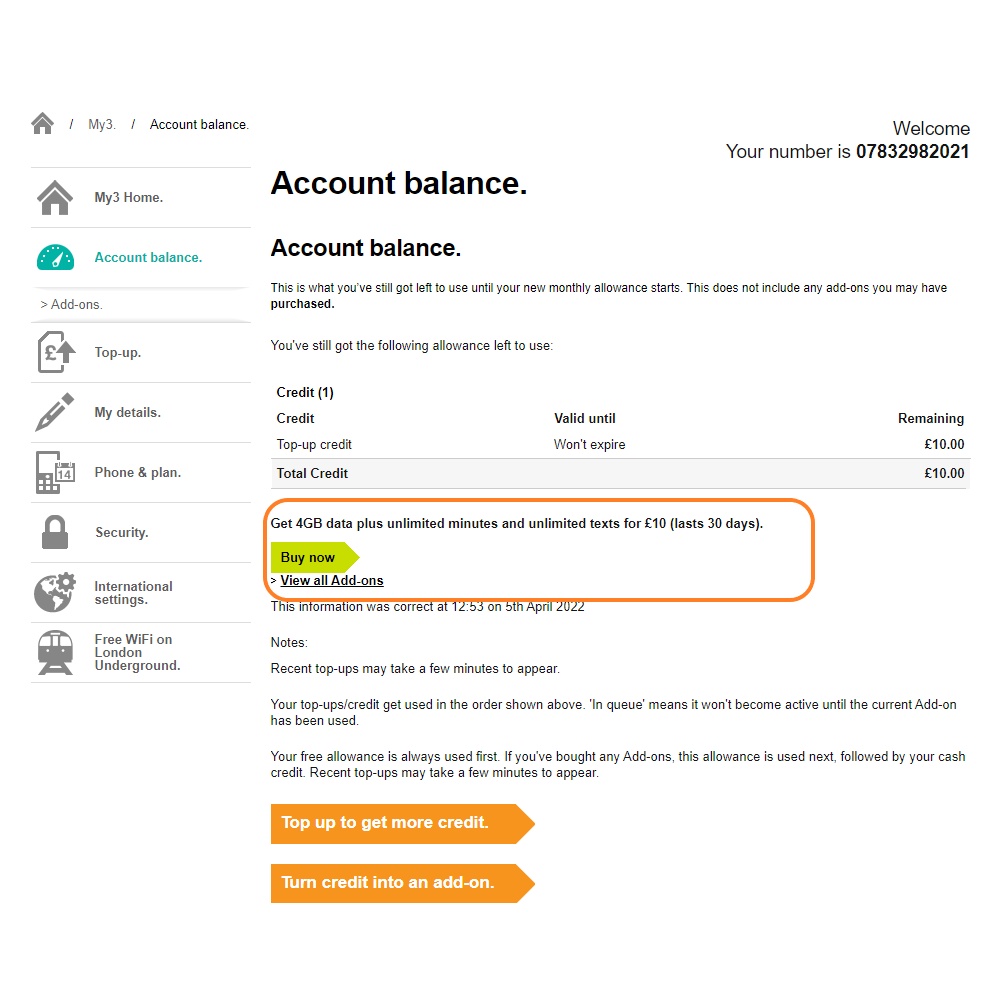Click the My details pencil icon
Viewport: 992px width, 992px height.
click(x=55, y=413)
